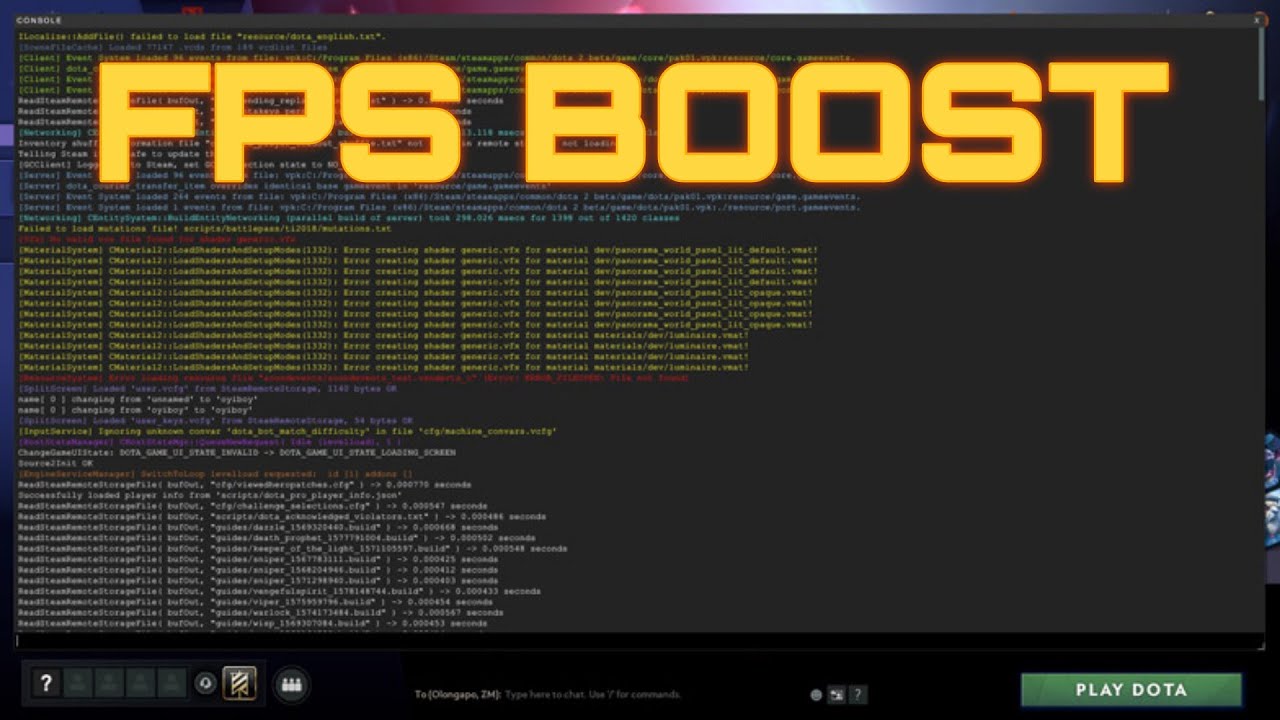The width and height of the screenshot is (1280, 720).
Task: Click the question-mark profile slot in party bar
Action: pyautogui.click(x=45, y=684)
